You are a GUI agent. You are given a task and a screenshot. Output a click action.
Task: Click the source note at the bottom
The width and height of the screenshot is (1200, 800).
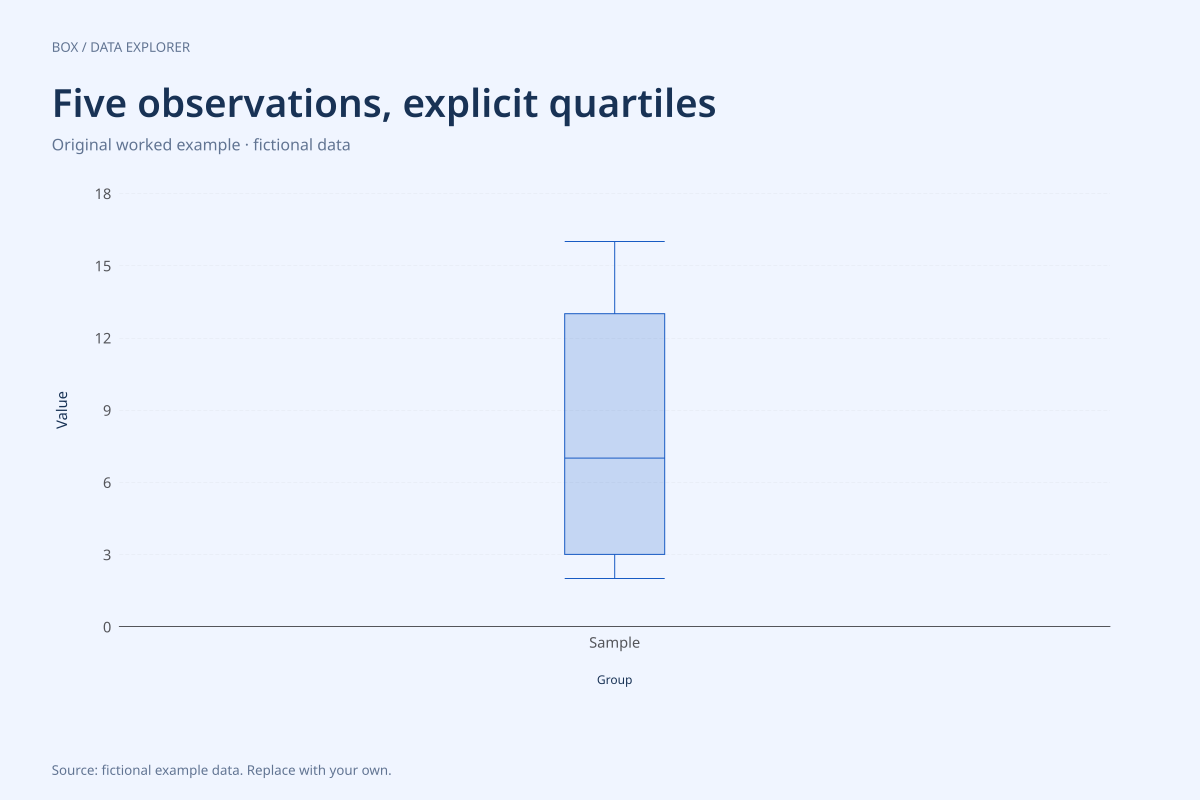pos(221,771)
